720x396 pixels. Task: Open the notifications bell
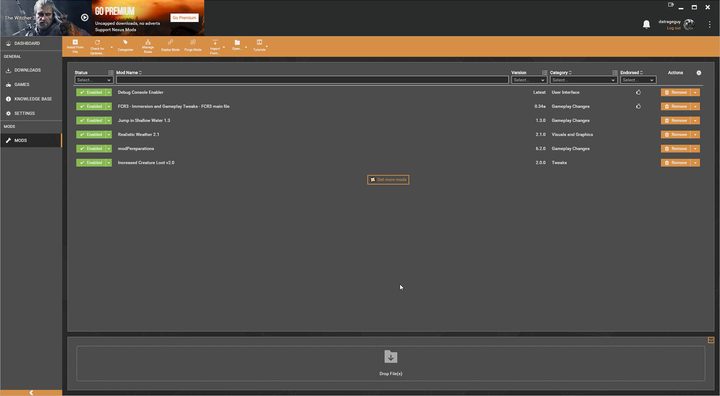coord(647,24)
